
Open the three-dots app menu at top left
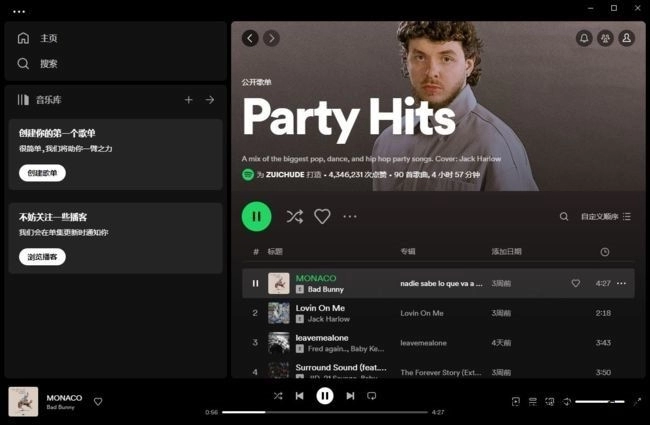coord(19,12)
